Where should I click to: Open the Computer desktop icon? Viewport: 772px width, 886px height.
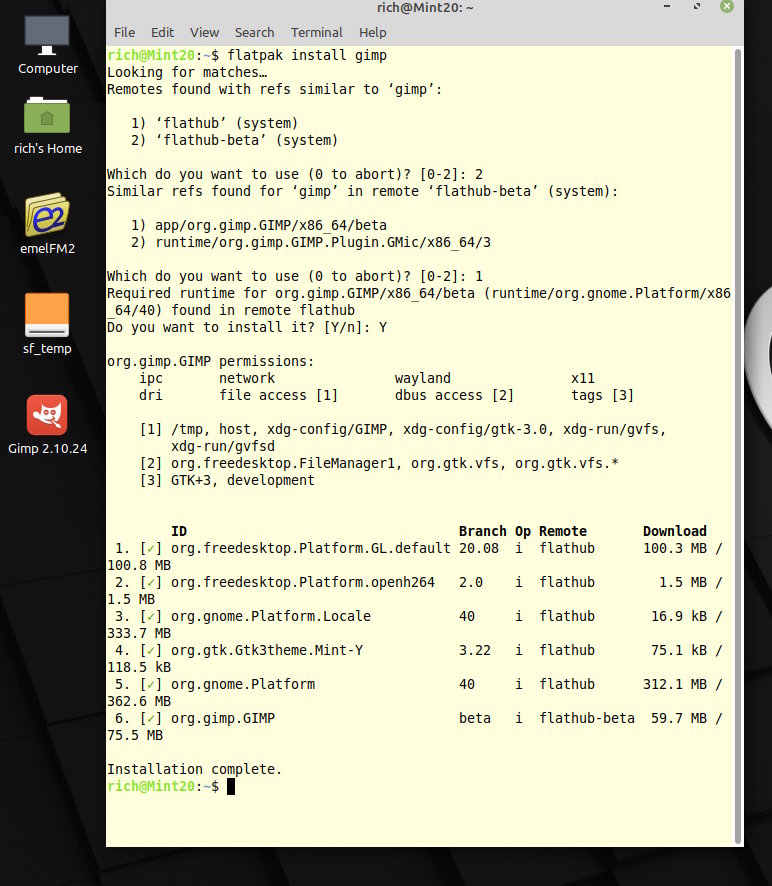[47, 45]
